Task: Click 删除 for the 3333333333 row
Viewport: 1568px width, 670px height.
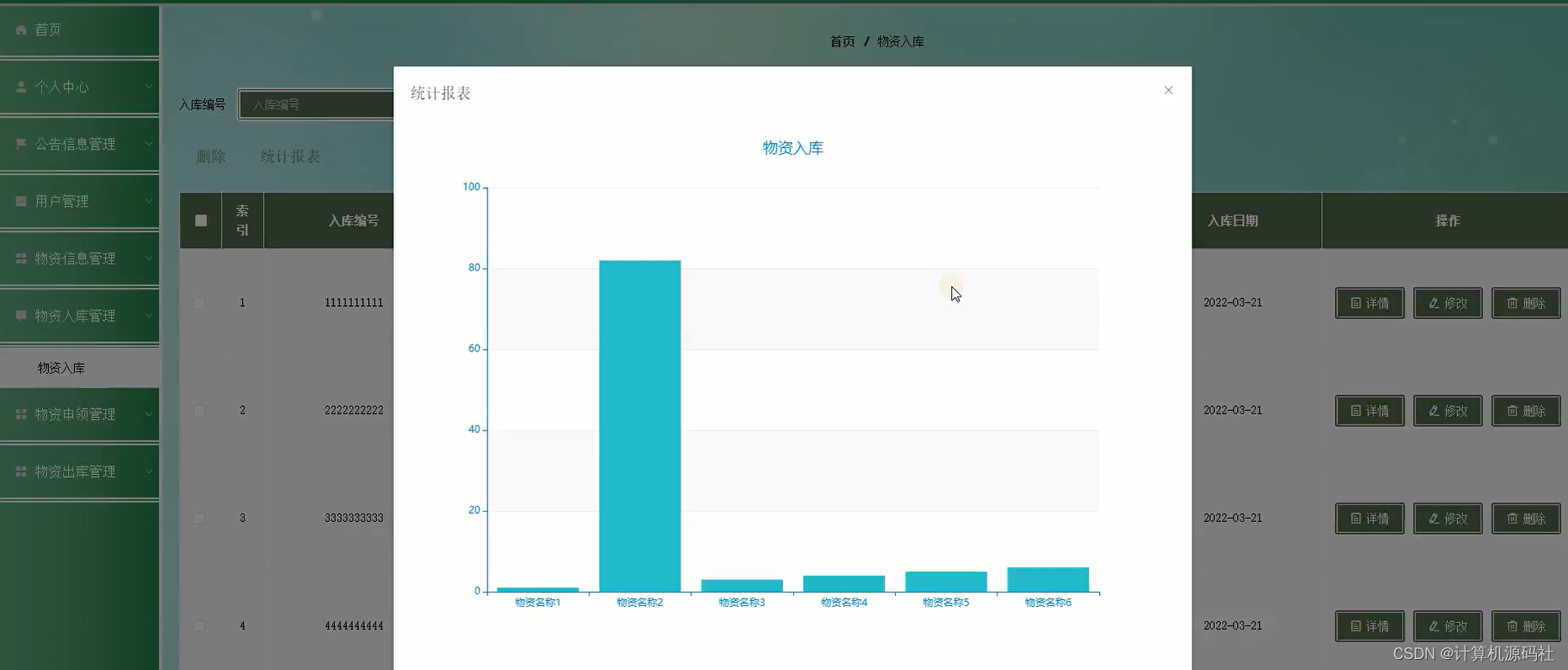Action: 1526,518
